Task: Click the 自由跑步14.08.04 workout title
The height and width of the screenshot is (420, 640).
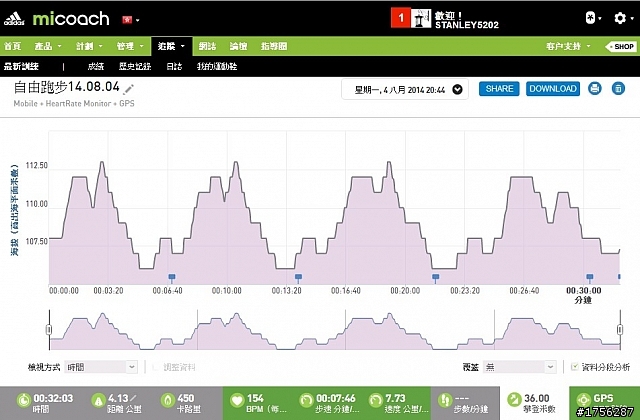Action: click(x=67, y=87)
